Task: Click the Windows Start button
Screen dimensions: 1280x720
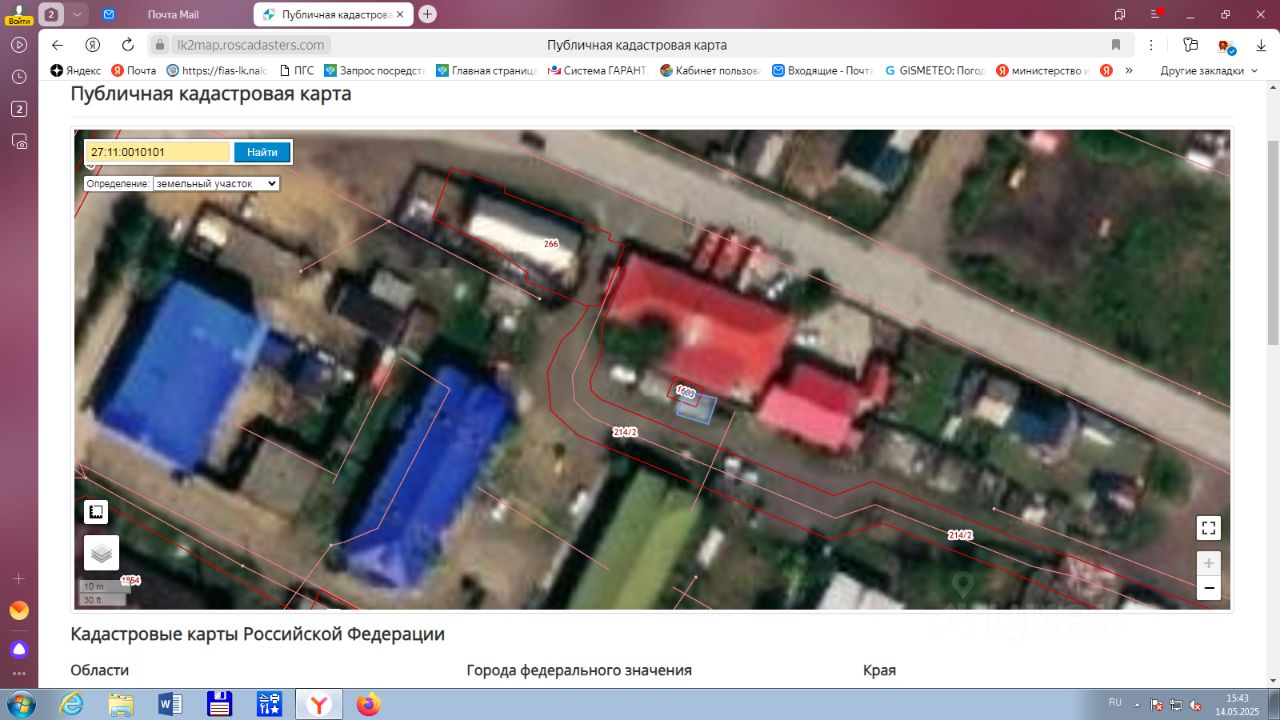Action: coord(20,704)
